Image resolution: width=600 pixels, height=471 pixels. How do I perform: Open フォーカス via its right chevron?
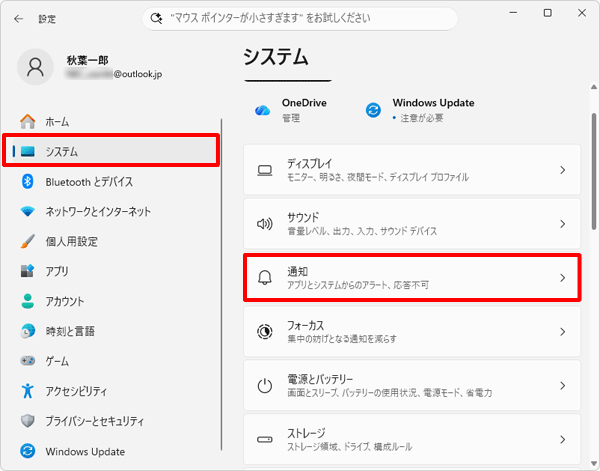coord(562,332)
